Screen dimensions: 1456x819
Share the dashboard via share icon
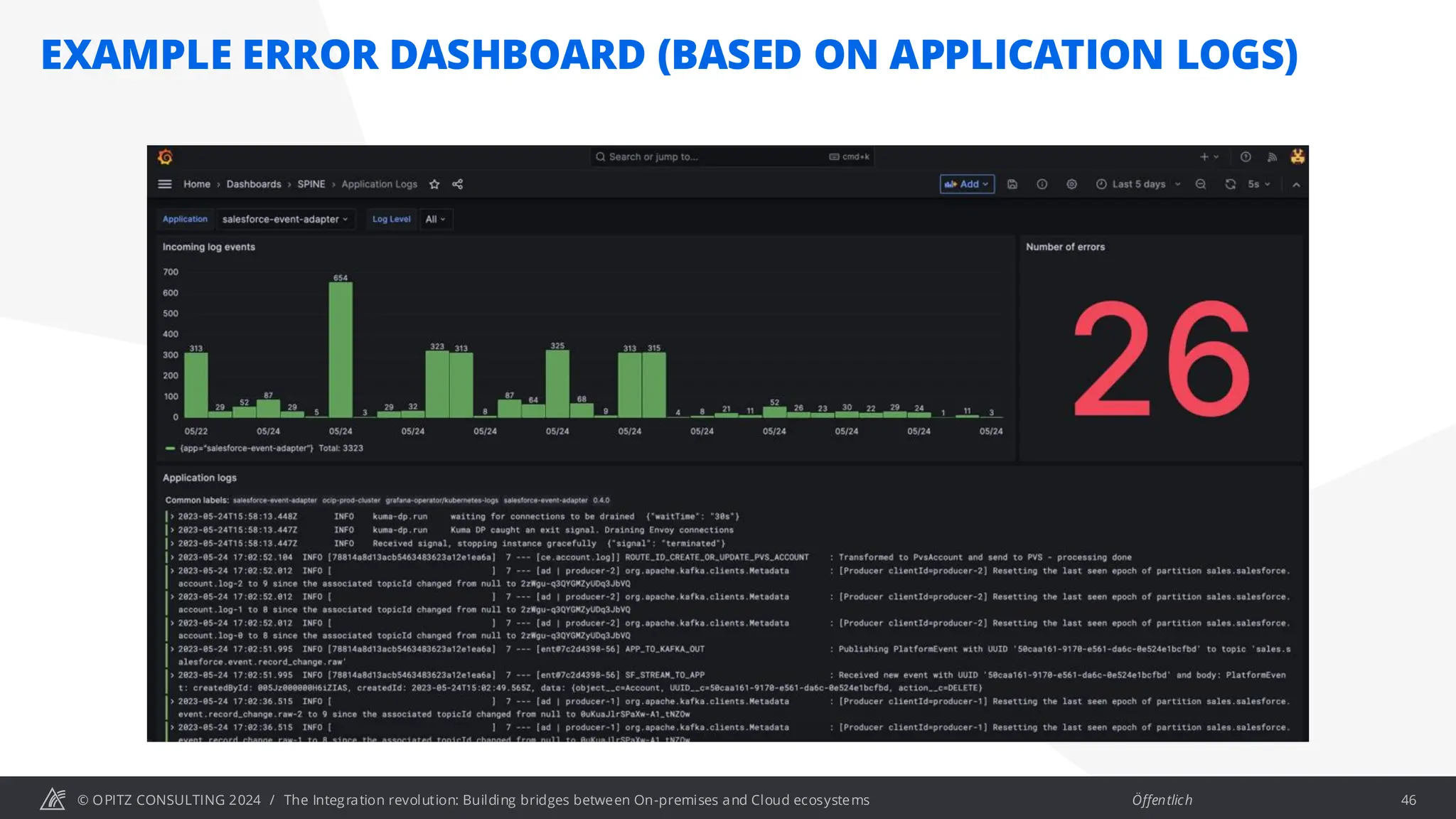(458, 184)
